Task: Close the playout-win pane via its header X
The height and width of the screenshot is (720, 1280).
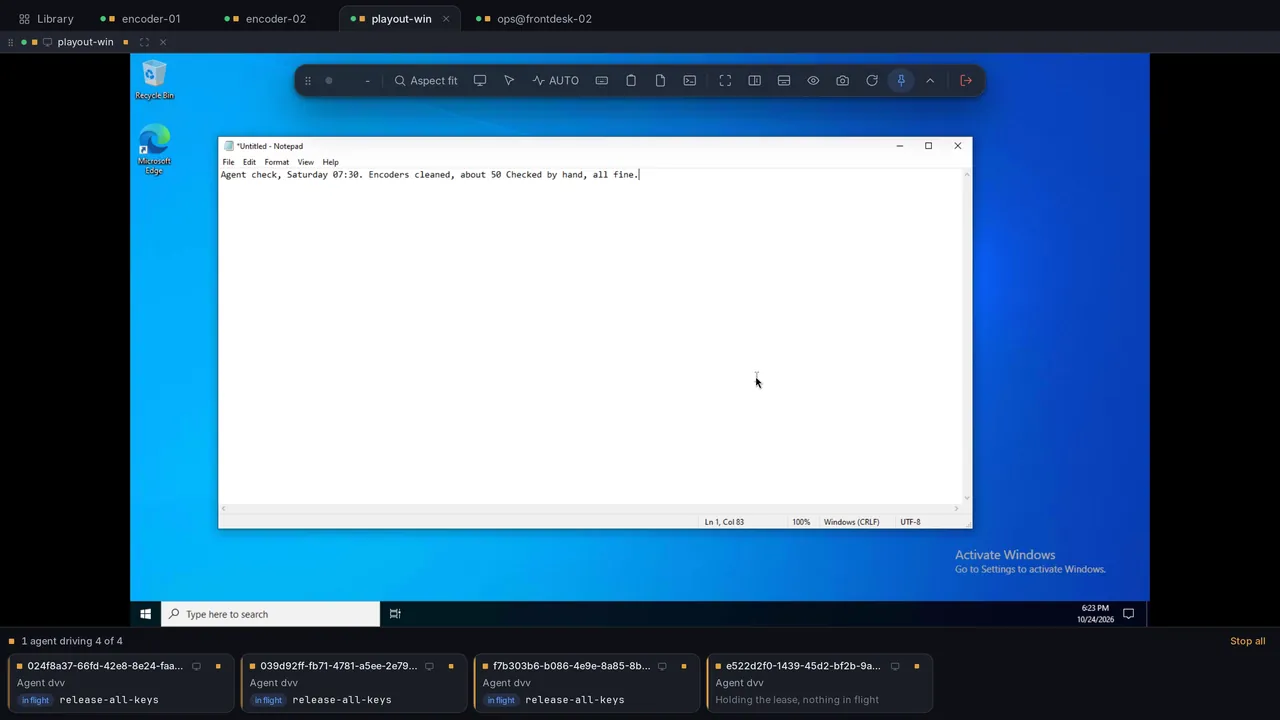Action: click(163, 42)
